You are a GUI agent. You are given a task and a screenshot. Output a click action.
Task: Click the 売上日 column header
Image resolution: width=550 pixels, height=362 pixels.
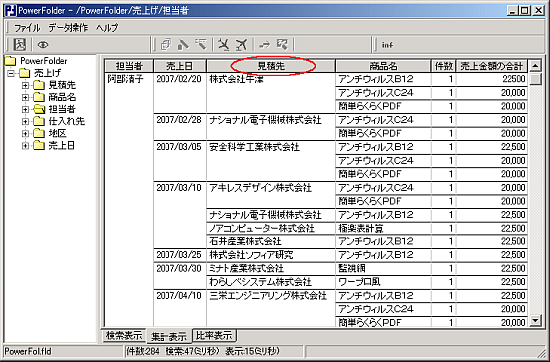180,66
